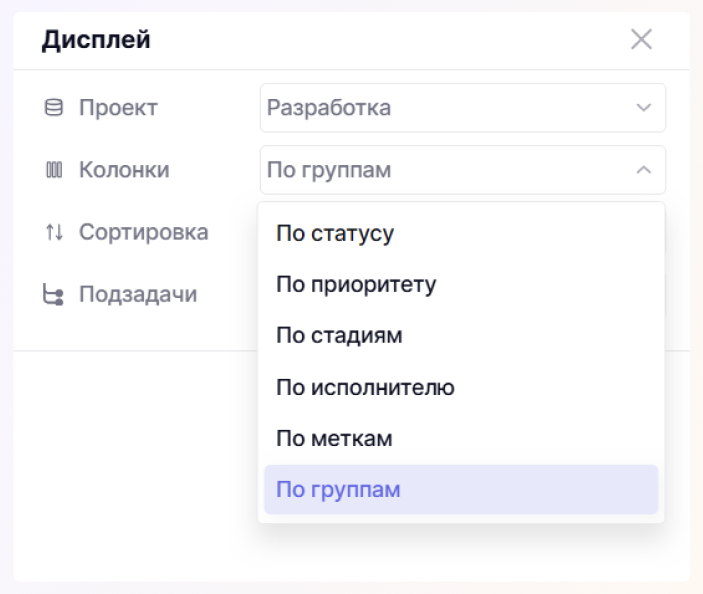
Task: Click the columns icon beside Колонки
Action: click(x=54, y=170)
